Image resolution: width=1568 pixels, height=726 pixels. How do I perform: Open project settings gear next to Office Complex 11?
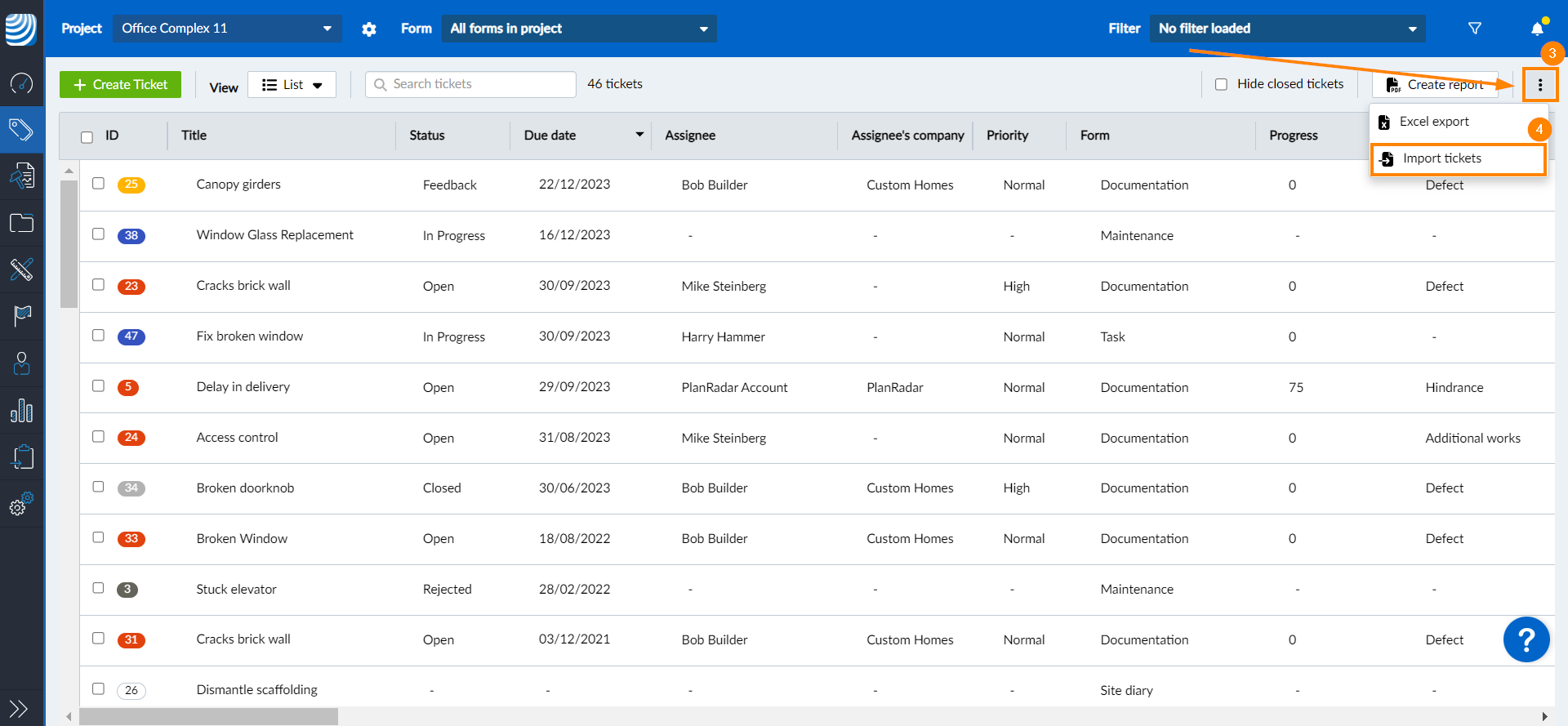pyautogui.click(x=369, y=29)
